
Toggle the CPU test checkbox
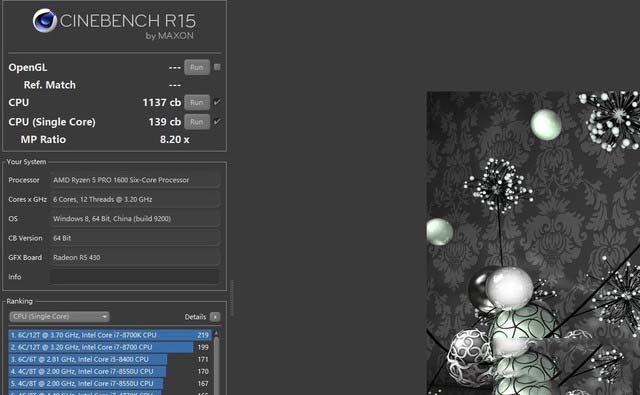[217, 102]
